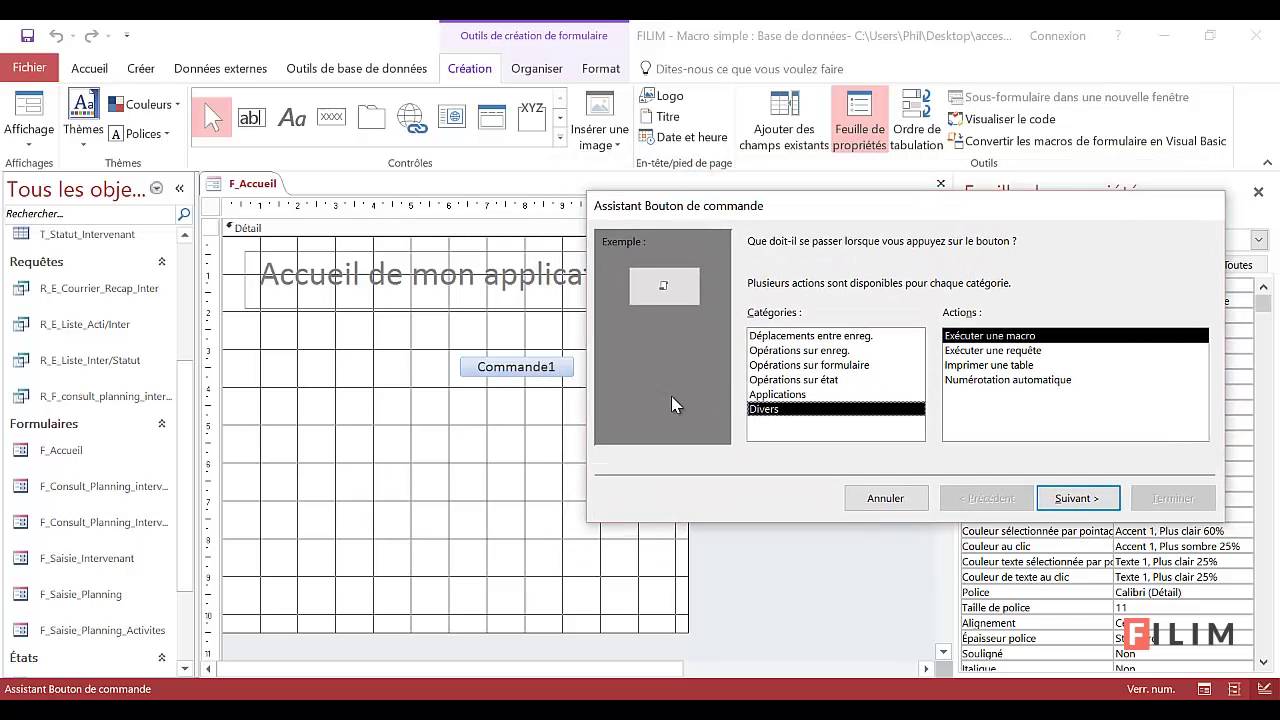Image resolution: width=1280 pixels, height=720 pixels.
Task: Select Imprimer une table action
Action: 1075,365
